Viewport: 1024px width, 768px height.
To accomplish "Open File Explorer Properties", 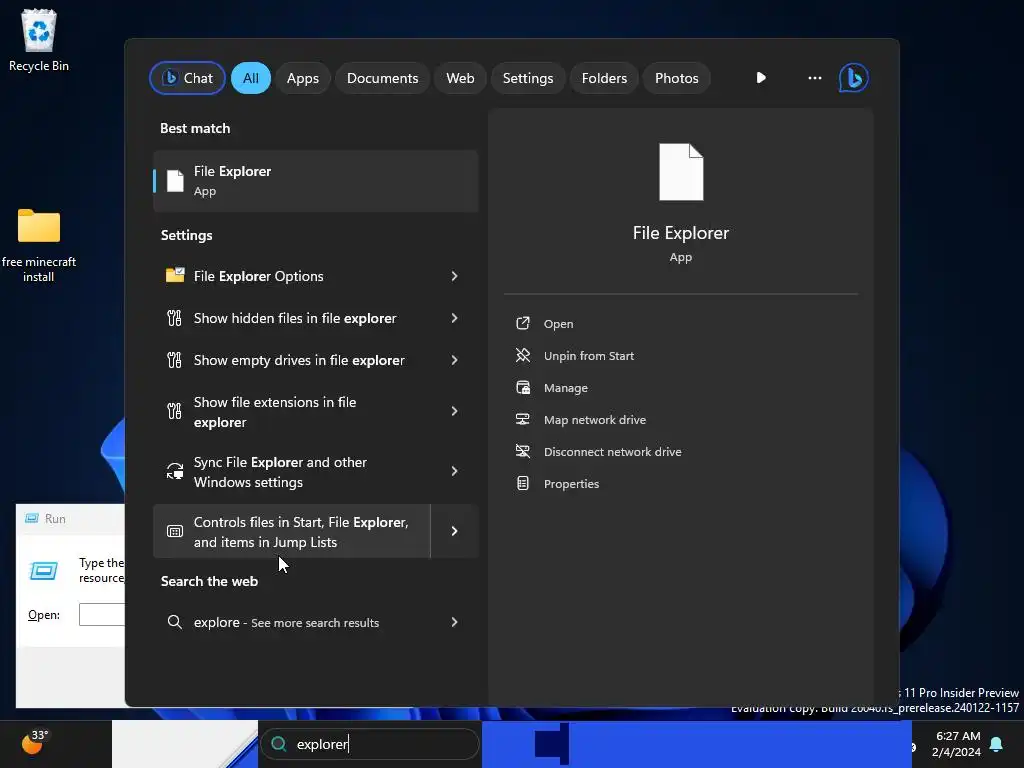I will pyautogui.click(x=571, y=484).
